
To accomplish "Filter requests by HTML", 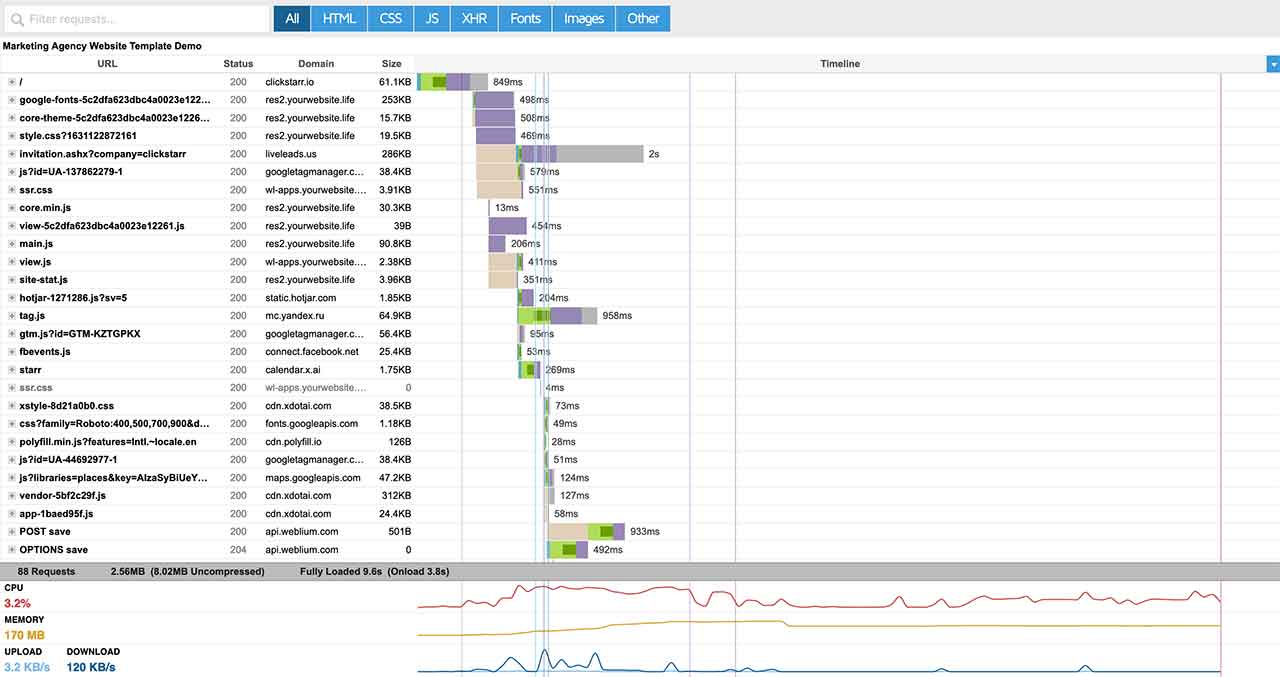I will [339, 19].
